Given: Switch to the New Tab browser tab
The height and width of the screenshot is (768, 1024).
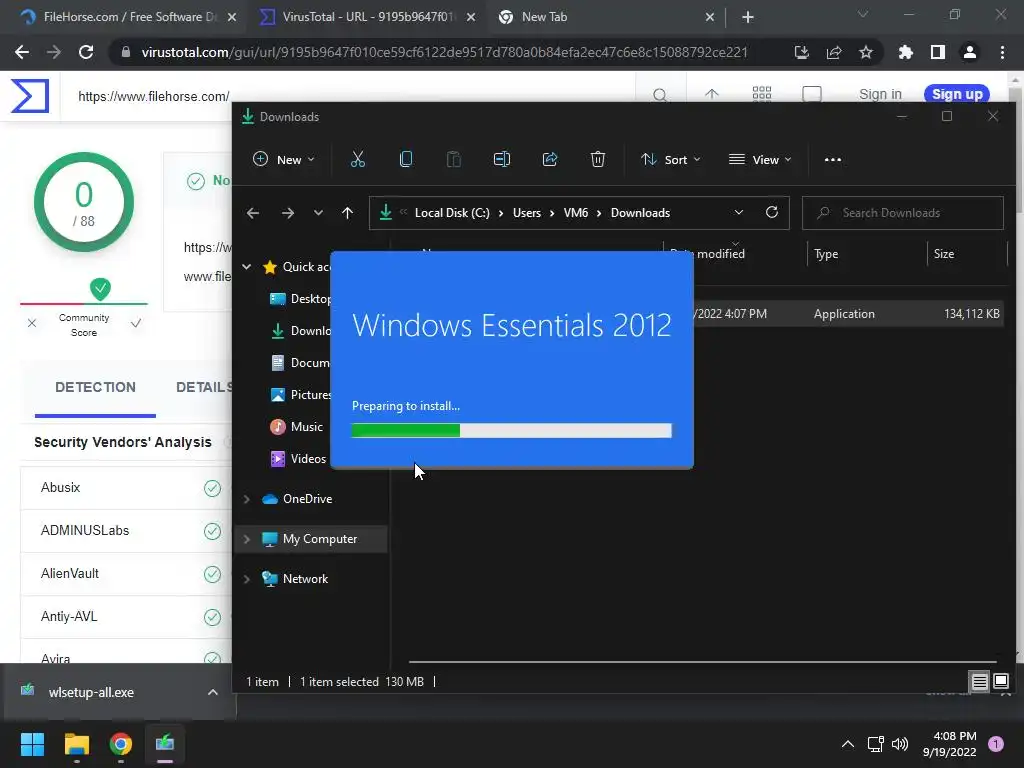Looking at the screenshot, I should tap(606, 17).
